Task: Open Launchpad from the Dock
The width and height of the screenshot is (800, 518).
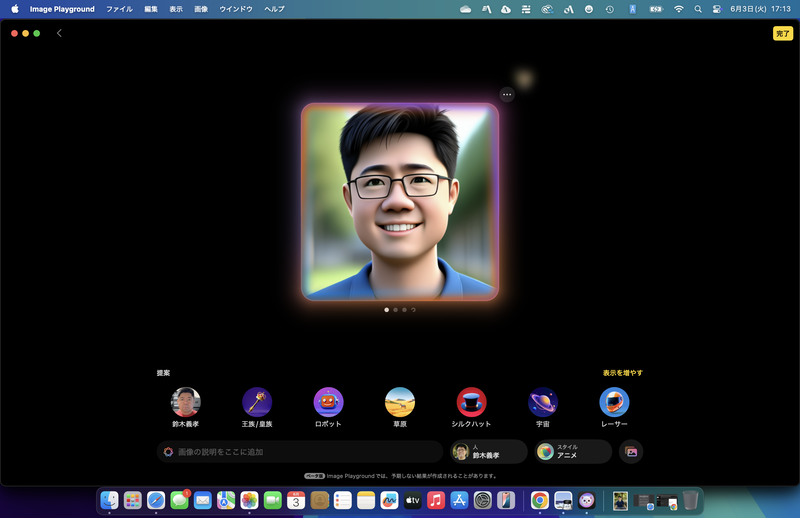Action: [133, 501]
